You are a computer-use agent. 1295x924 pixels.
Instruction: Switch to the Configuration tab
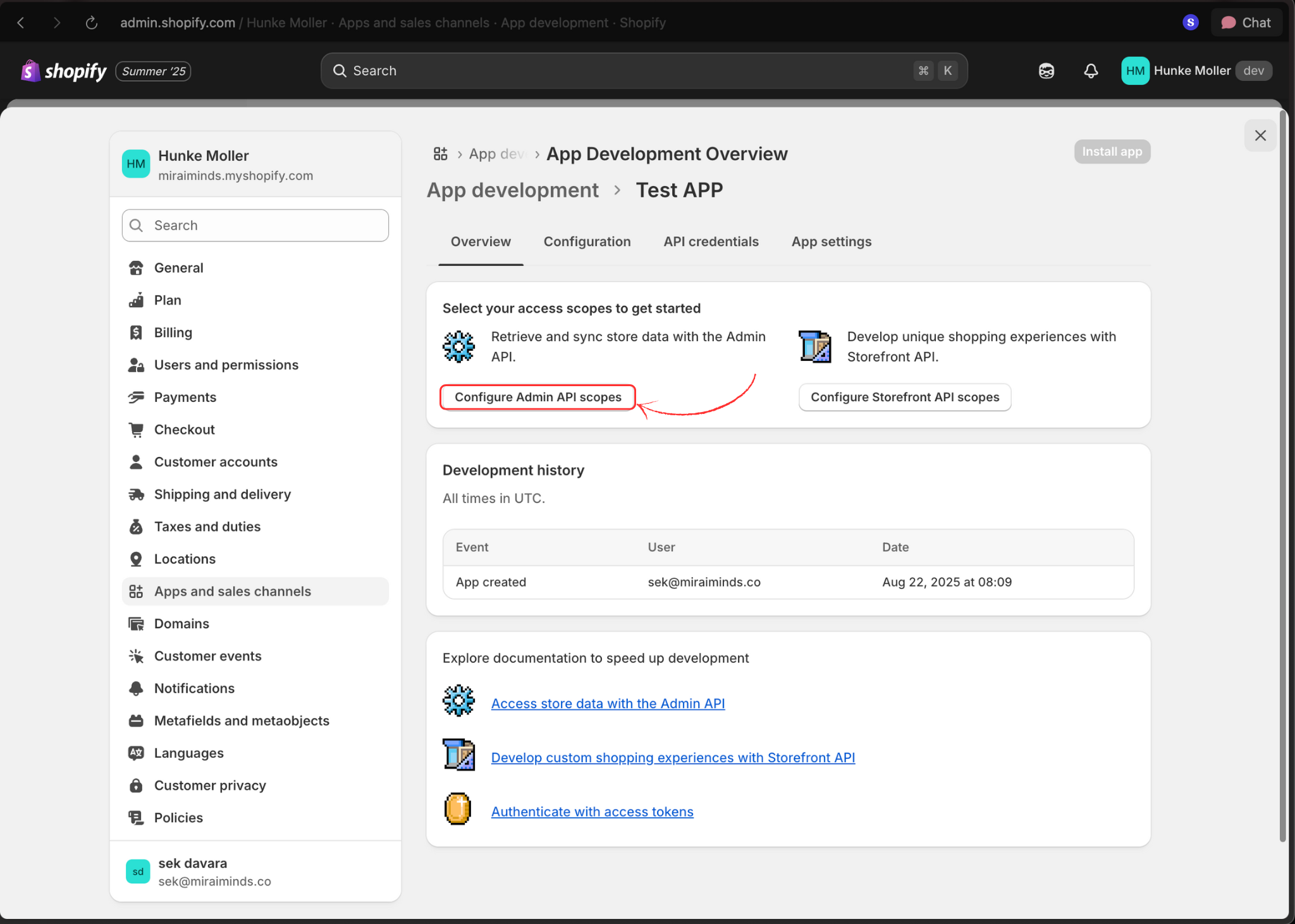click(587, 241)
